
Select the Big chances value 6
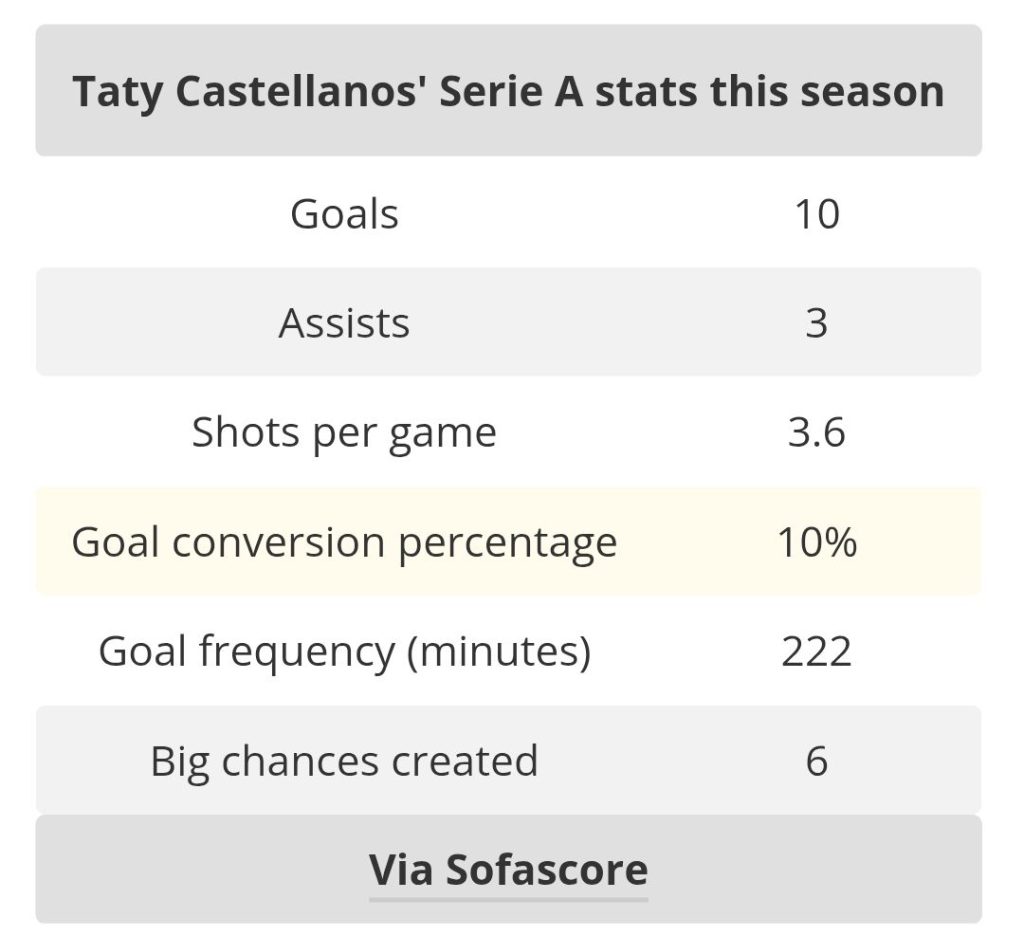(816, 761)
